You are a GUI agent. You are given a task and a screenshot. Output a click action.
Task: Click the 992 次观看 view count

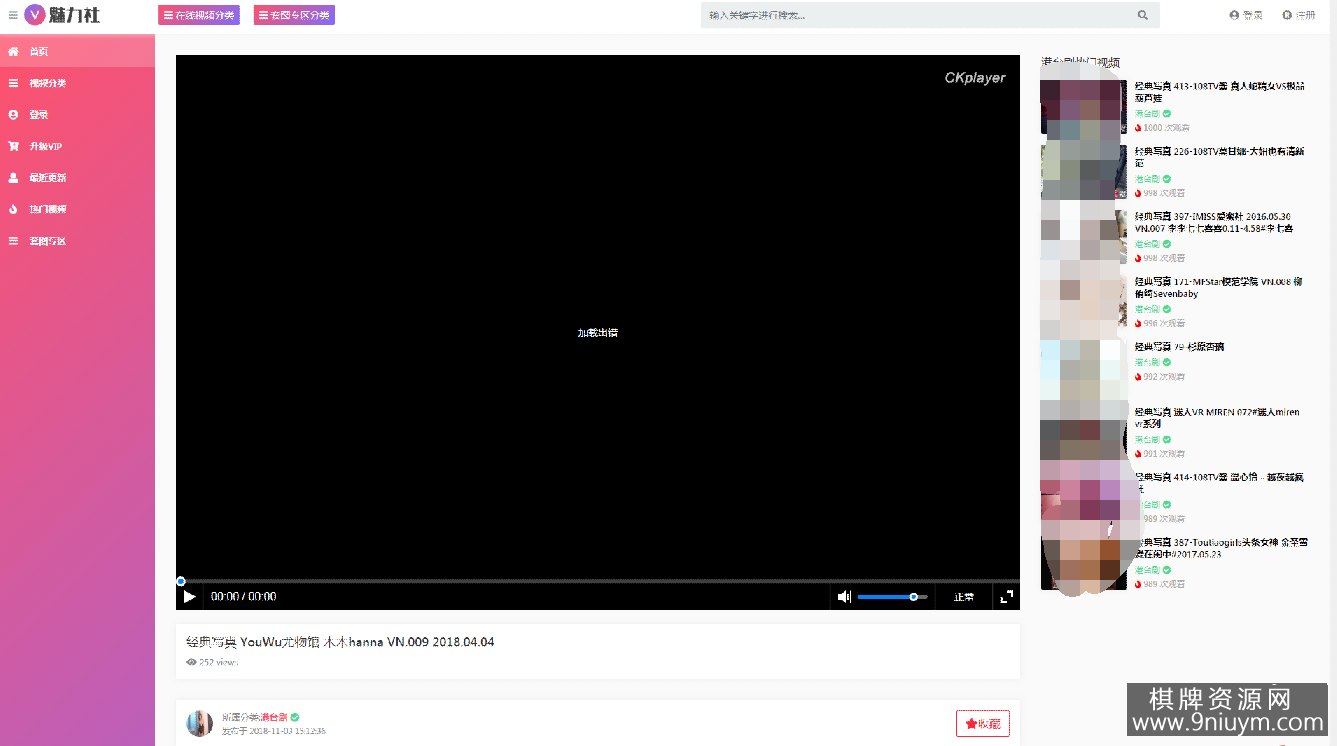1160,377
